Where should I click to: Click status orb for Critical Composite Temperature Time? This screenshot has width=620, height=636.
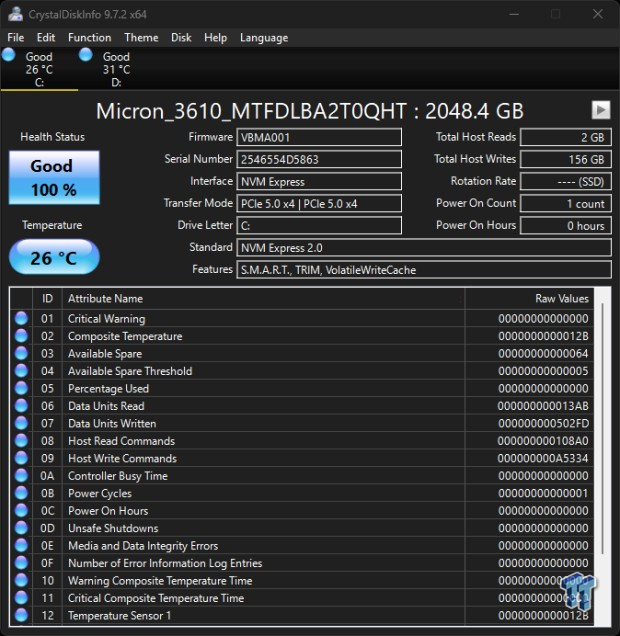21,597
